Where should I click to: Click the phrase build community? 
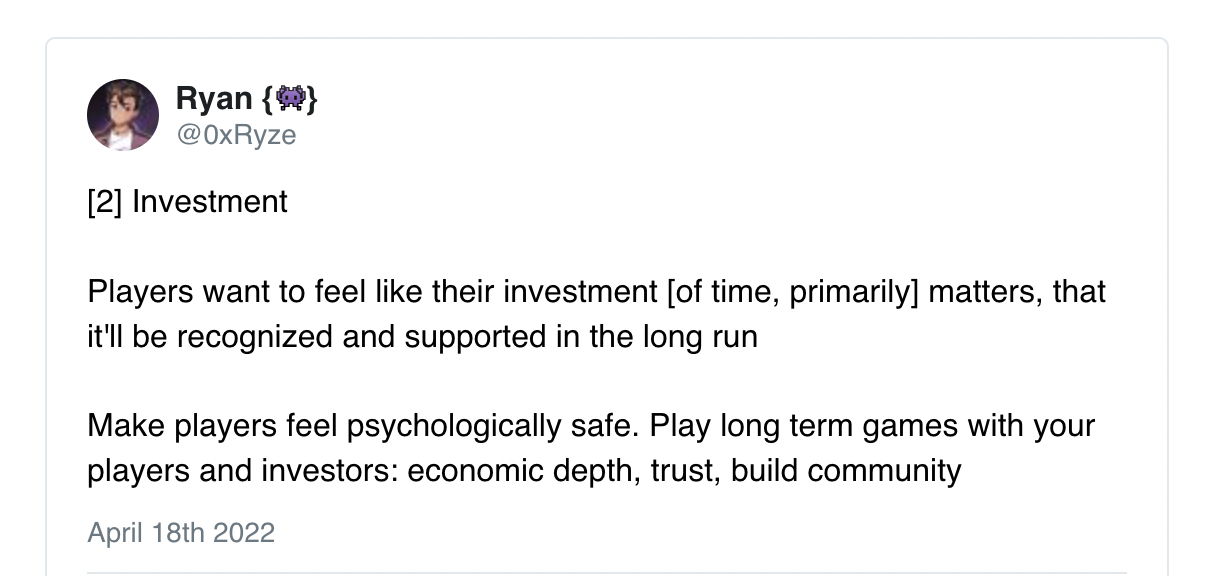click(x=846, y=471)
